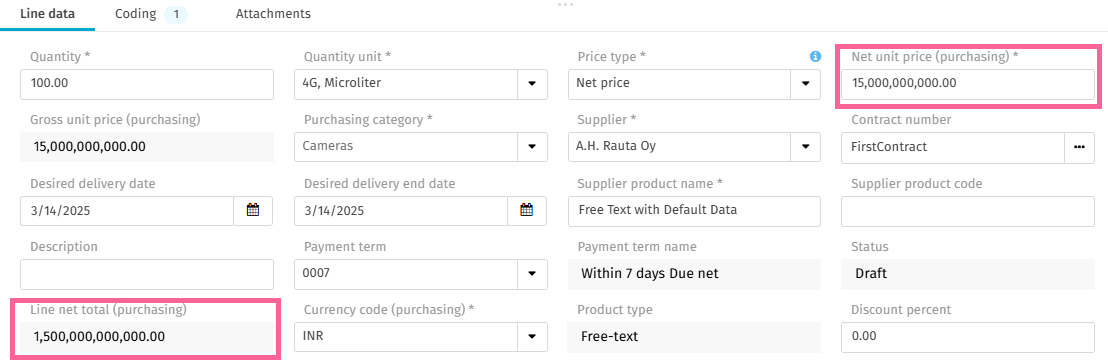Click the three-dot handle above the tabs
The height and width of the screenshot is (361, 1108).
coord(565,4)
